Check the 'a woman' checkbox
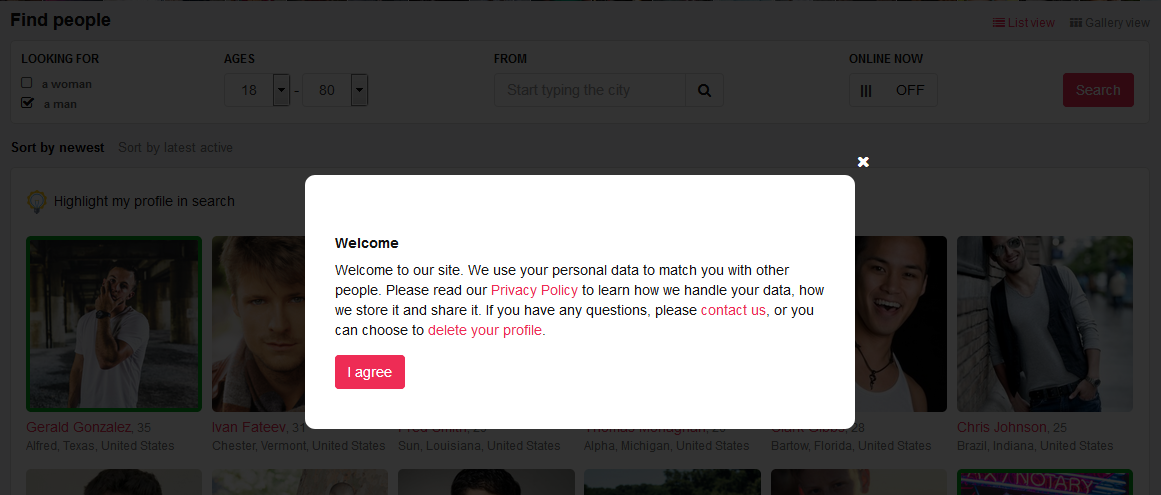Viewport: 1161px width, 495px height. pos(27,83)
